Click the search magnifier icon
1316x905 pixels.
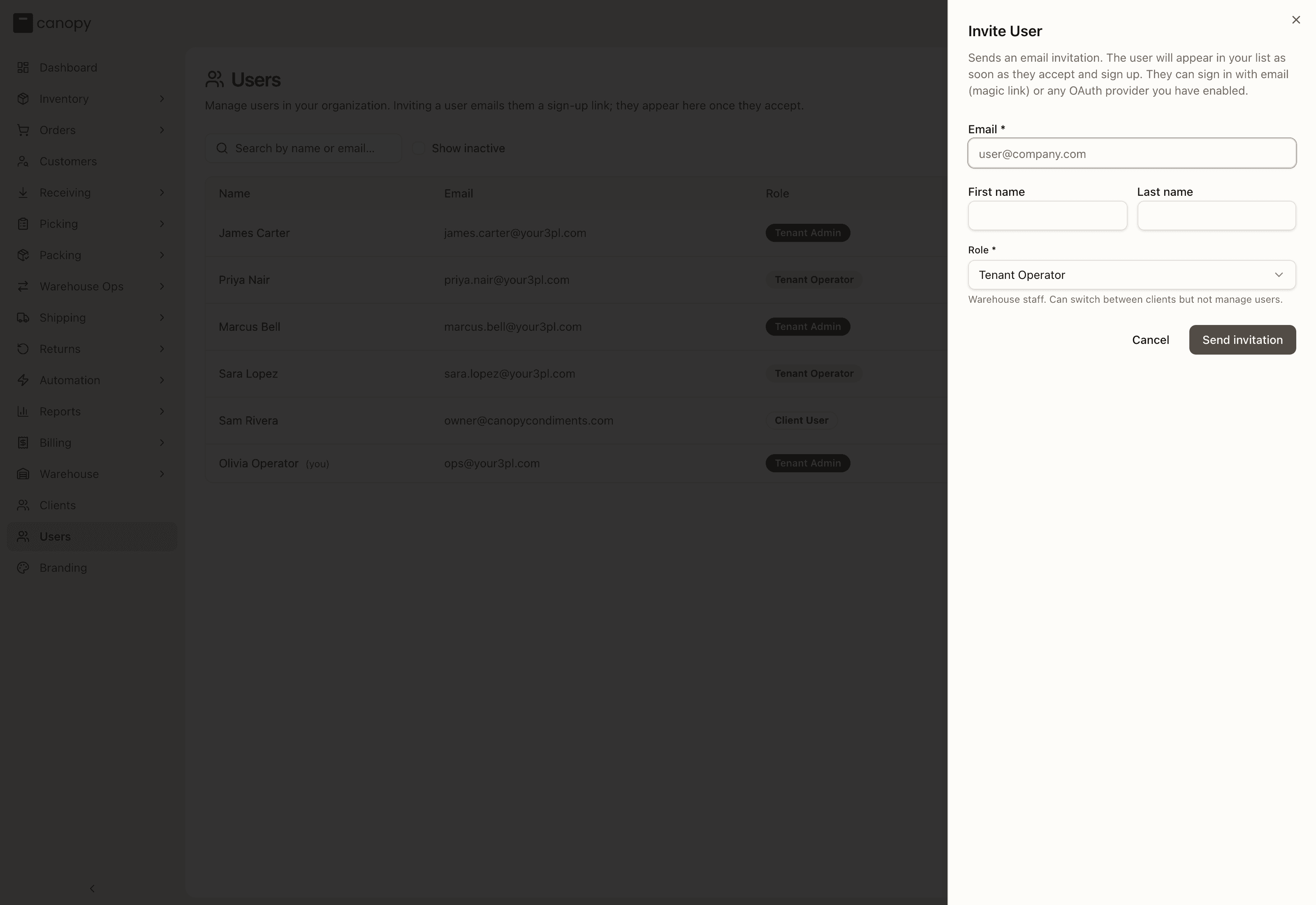click(222, 148)
